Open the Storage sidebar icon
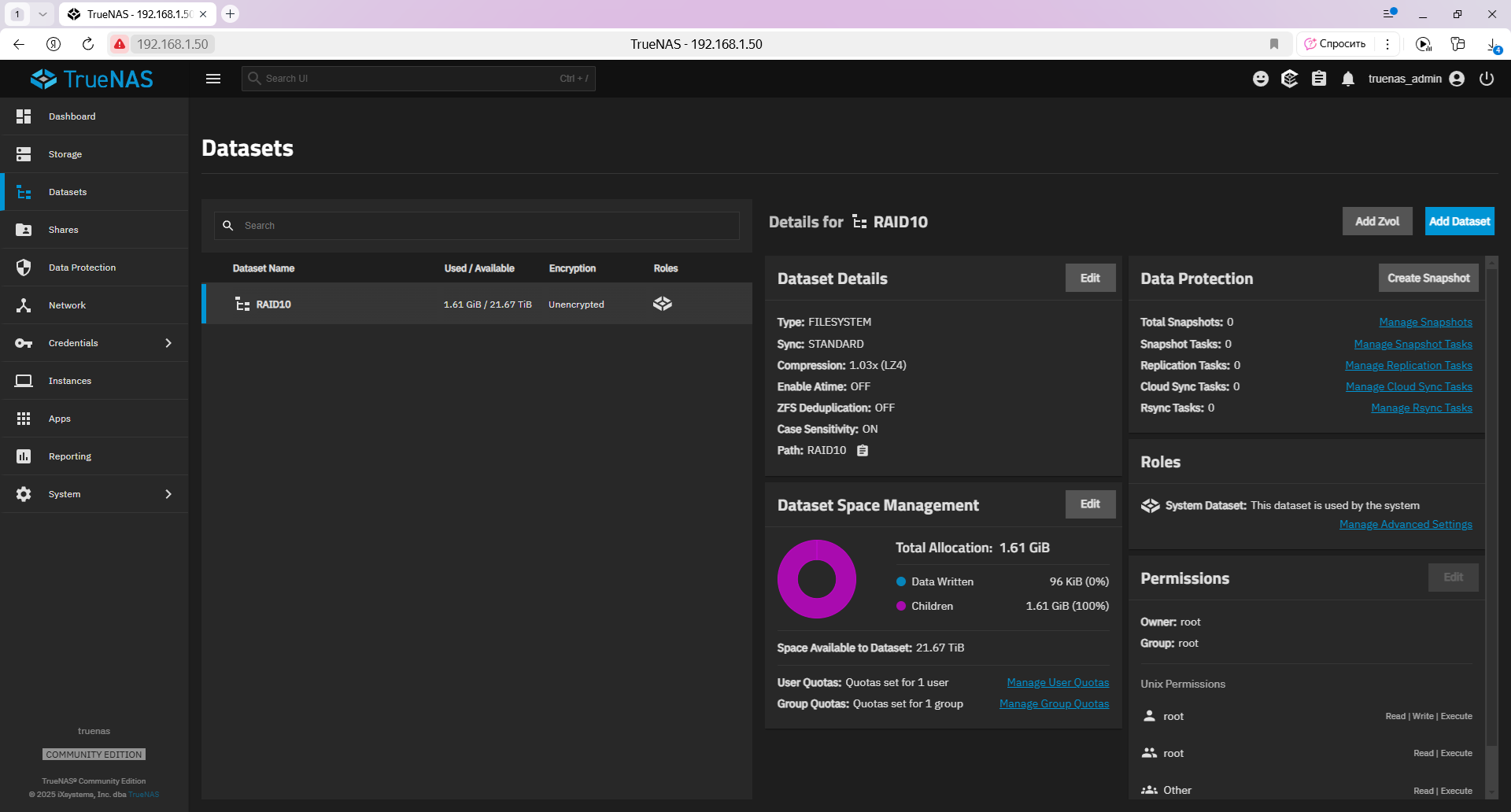The width and height of the screenshot is (1511, 812). point(24,154)
